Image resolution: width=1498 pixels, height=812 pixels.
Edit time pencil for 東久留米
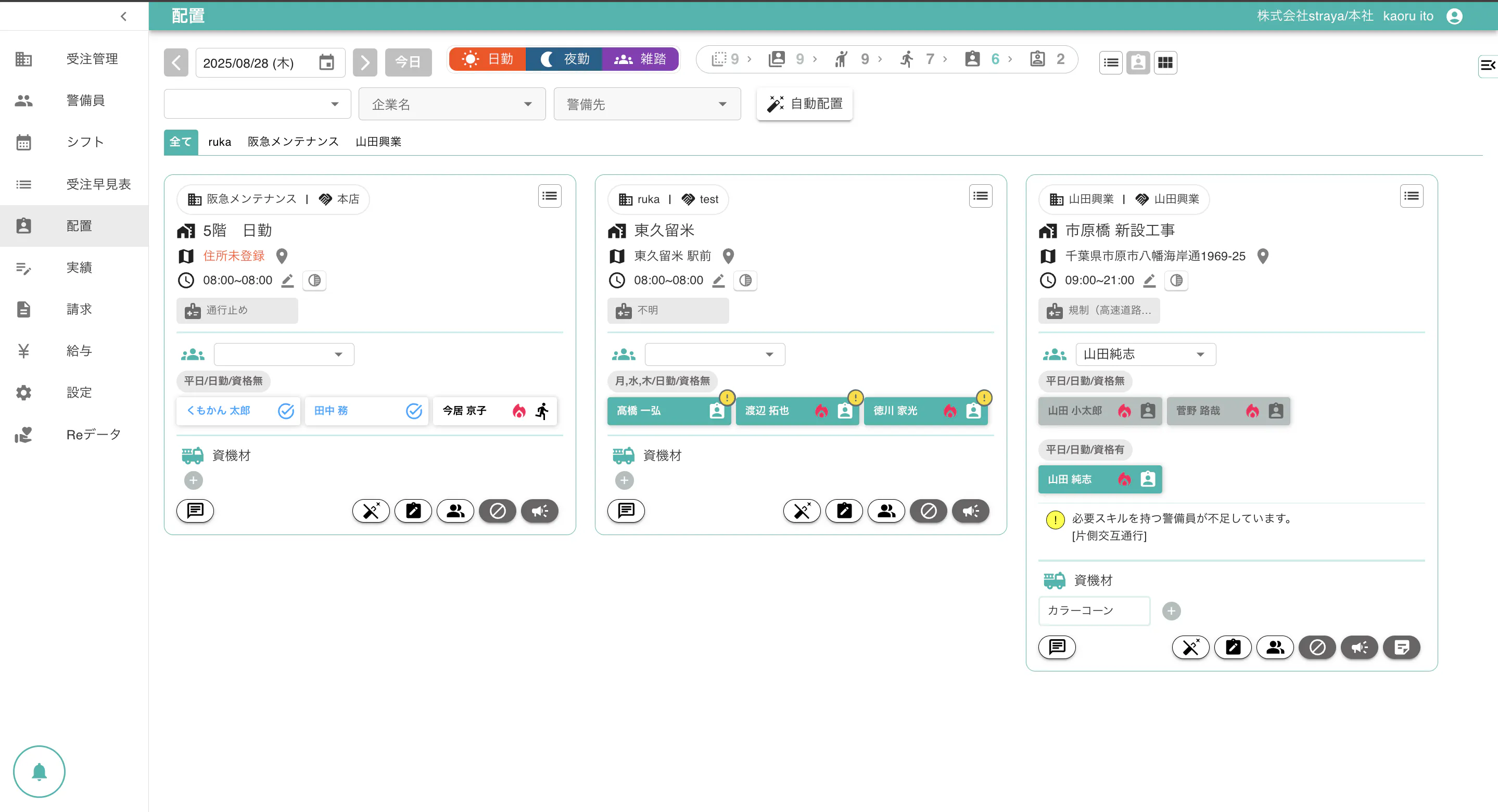tap(718, 281)
